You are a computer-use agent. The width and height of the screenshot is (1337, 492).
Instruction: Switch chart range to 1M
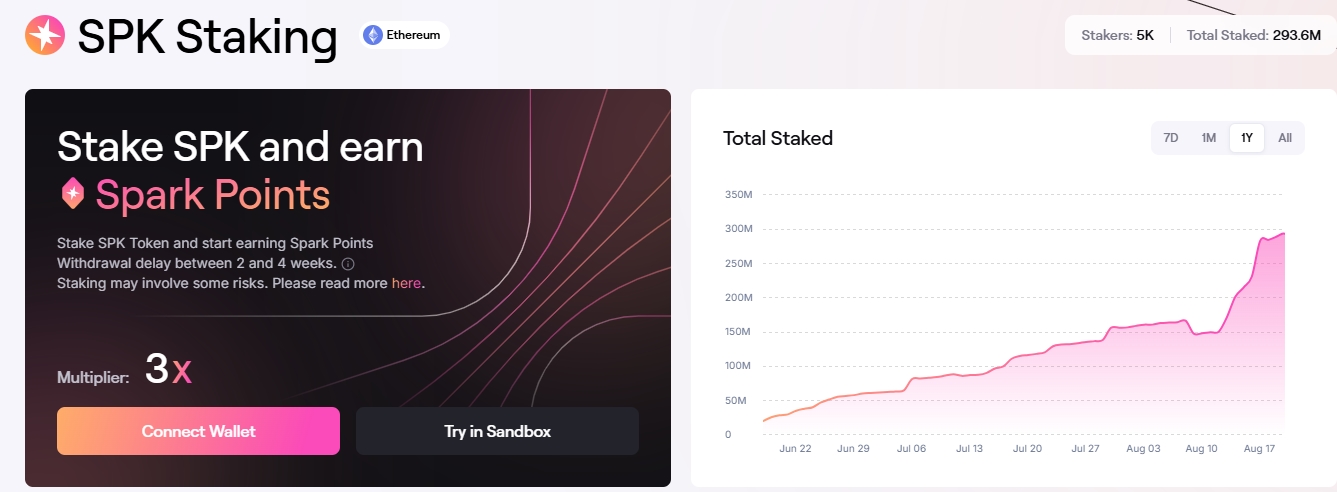pyautogui.click(x=1209, y=138)
